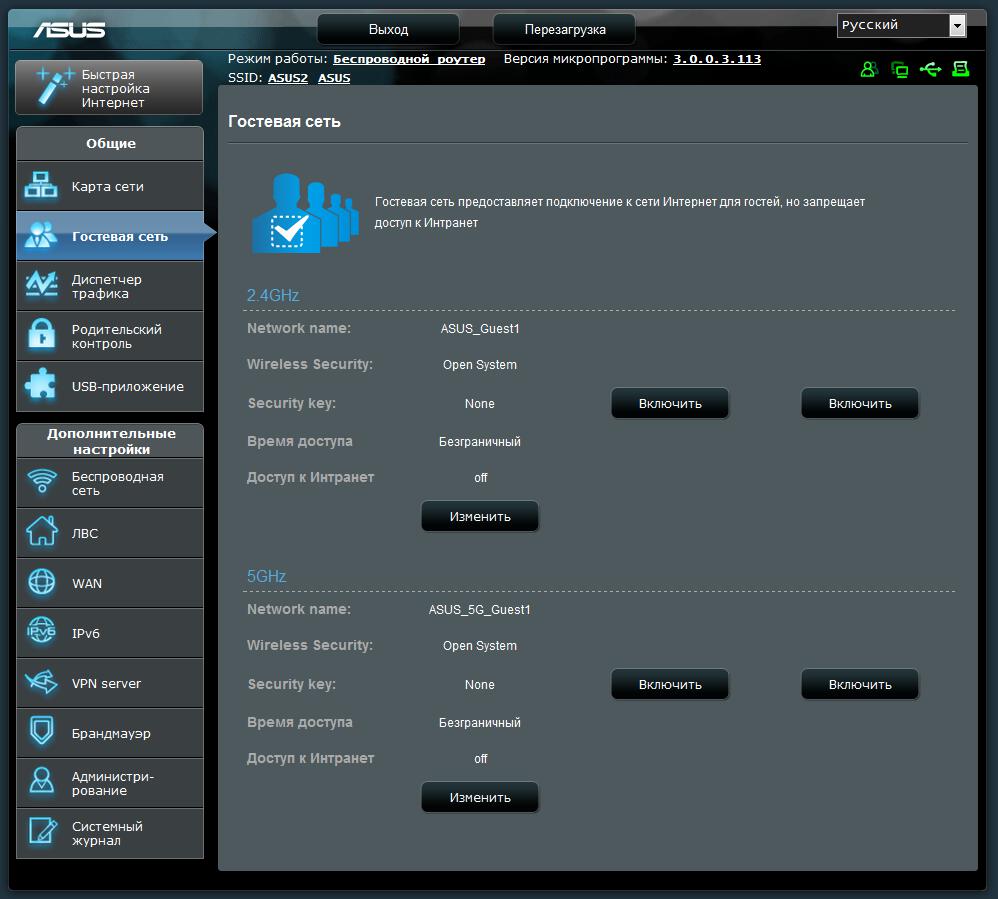The image size is (998, 899).
Task: Click the USB-приложение puzzle piece icon
Action: [41, 385]
